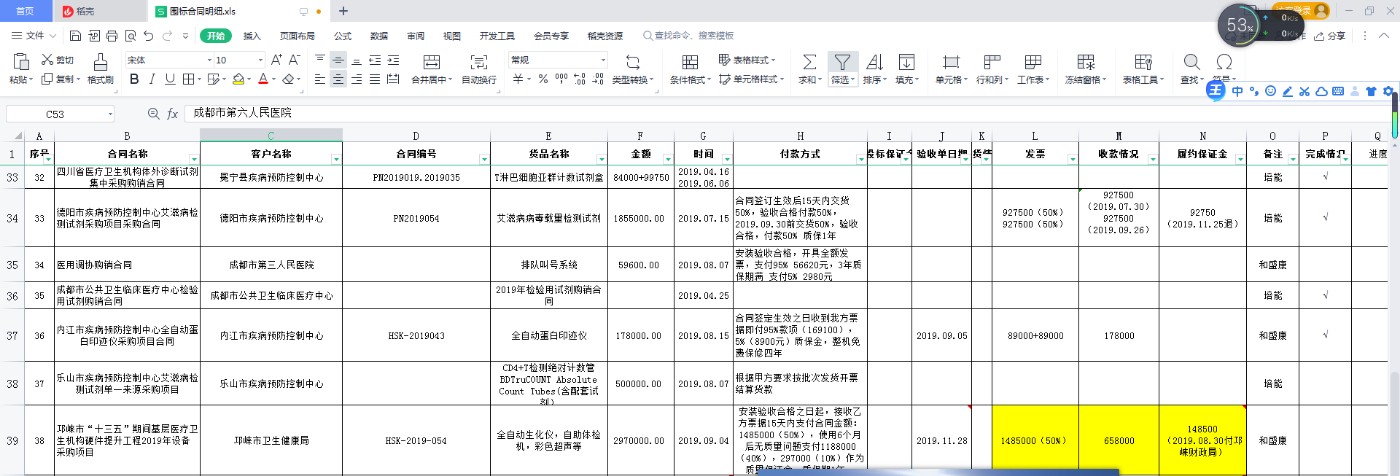Switch to the 插入 ribbon tab
The height and width of the screenshot is (476, 1400).
[252, 35]
